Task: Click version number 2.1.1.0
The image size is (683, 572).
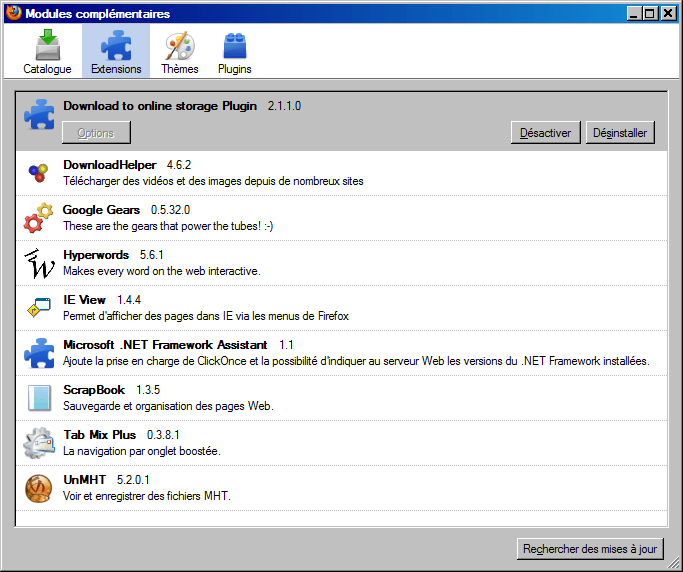Action: pyautogui.click(x=284, y=106)
